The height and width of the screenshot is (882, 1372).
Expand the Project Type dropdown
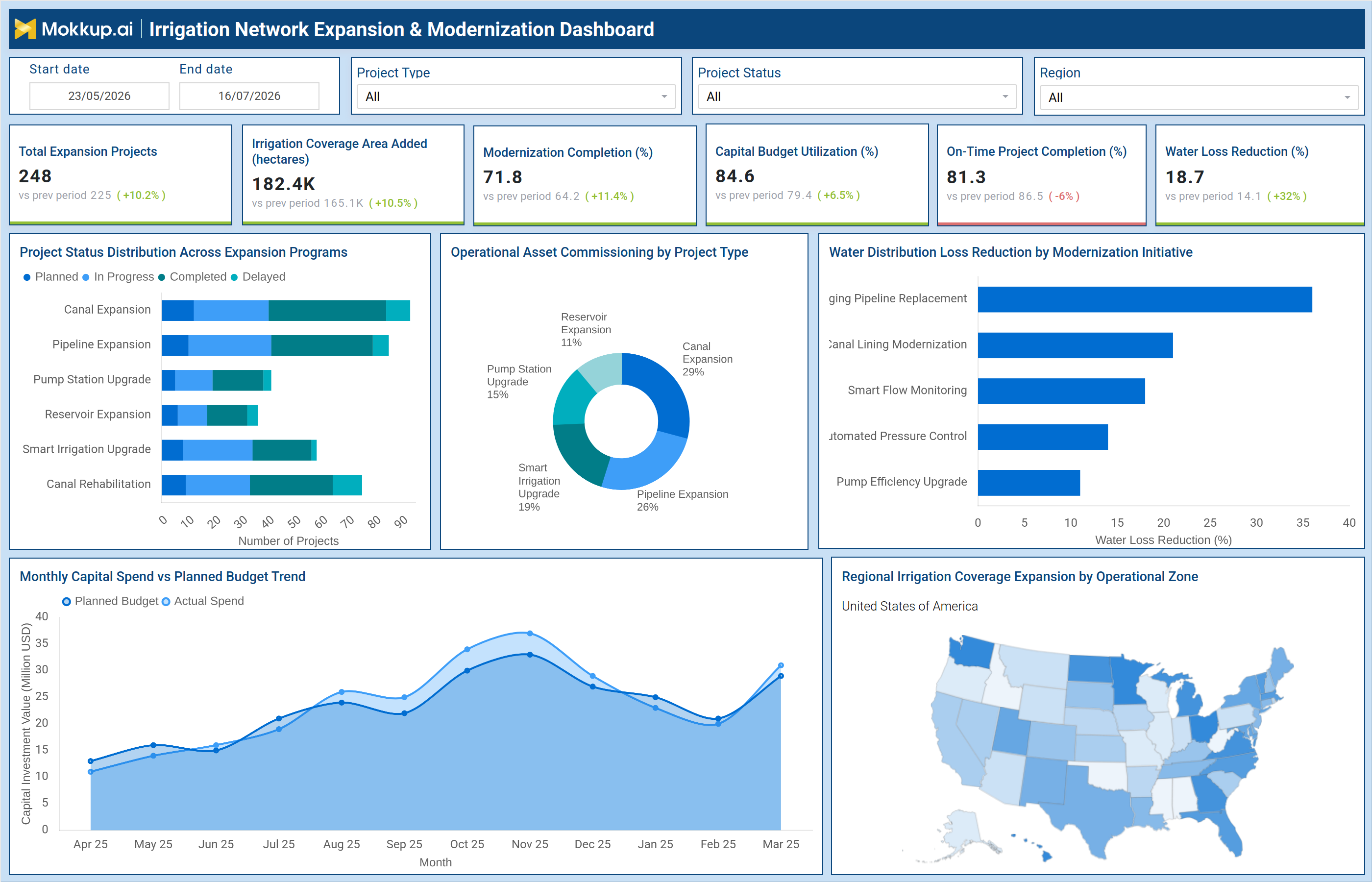click(516, 97)
